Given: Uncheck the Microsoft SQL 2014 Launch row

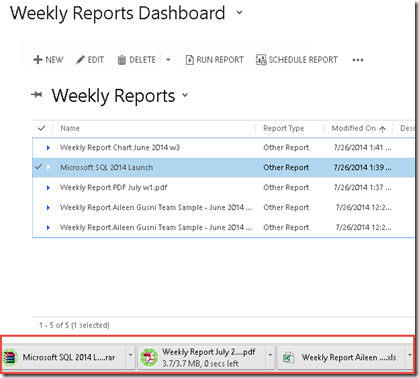Looking at the screenshot, I should click(x=38, y=167).
